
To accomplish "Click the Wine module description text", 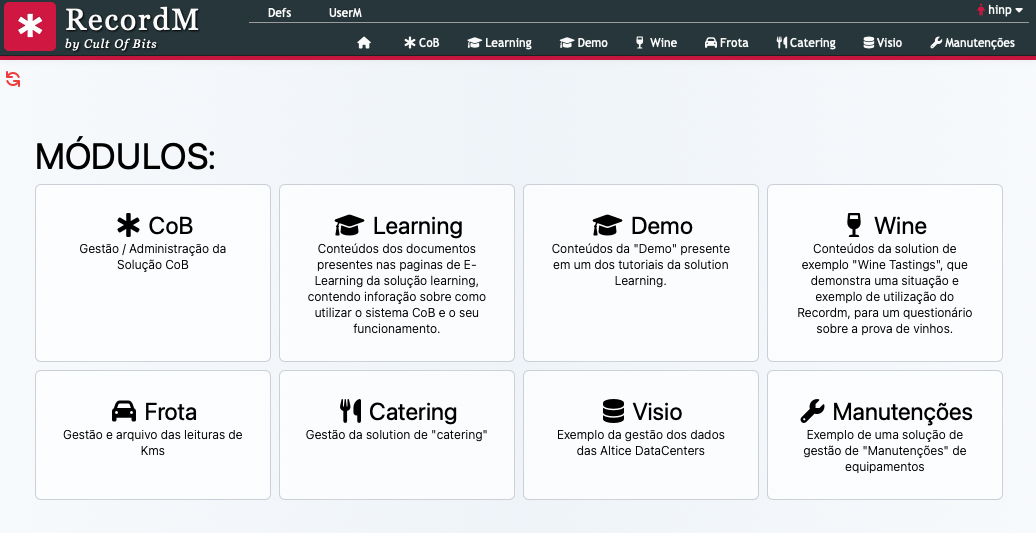I will click(885, 288).
